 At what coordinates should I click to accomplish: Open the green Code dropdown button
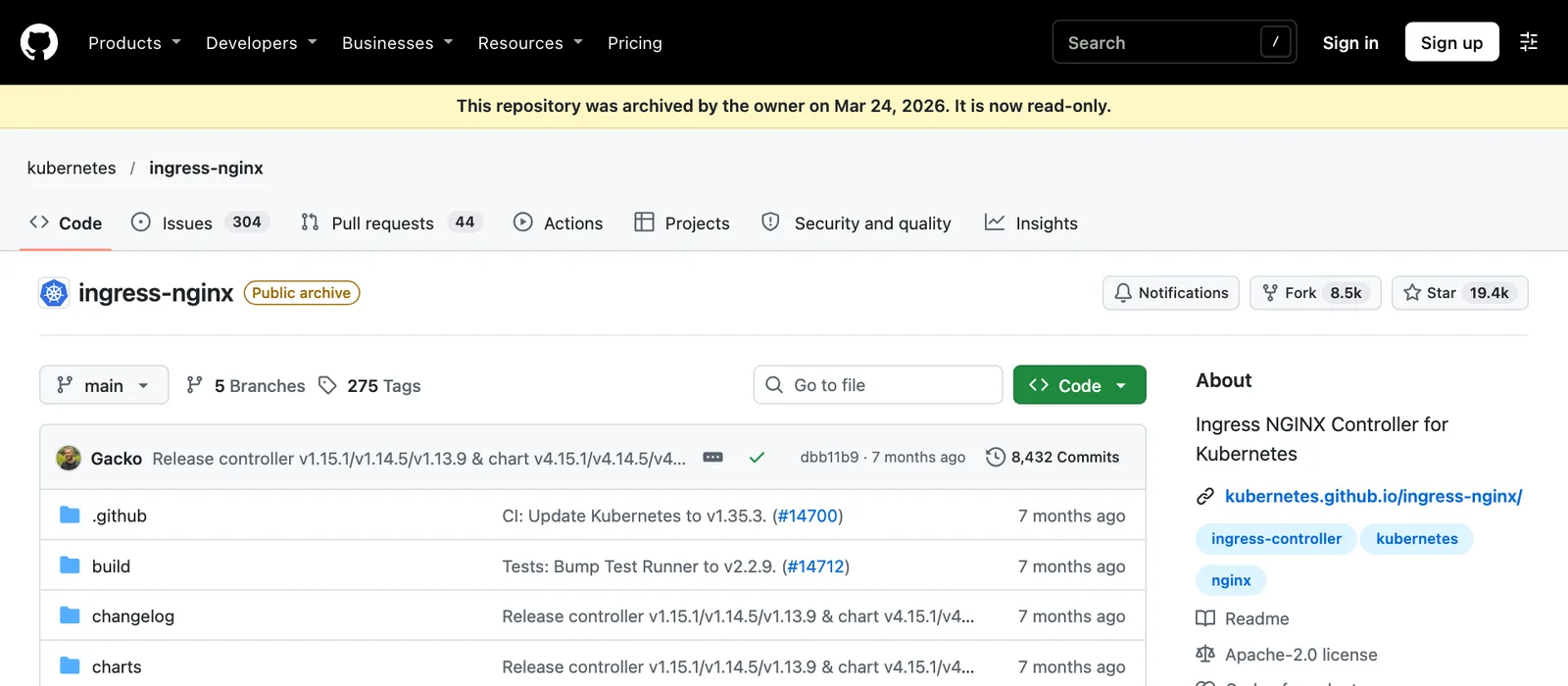[x=1079, y=385]
